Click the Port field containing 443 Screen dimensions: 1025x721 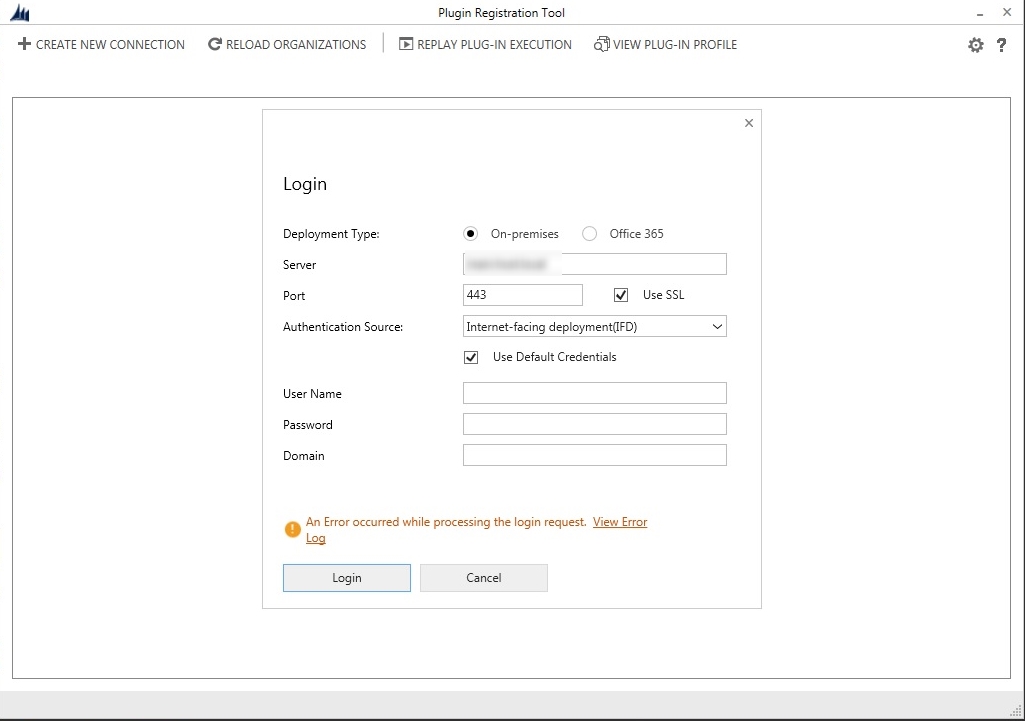tap(523, 295)
